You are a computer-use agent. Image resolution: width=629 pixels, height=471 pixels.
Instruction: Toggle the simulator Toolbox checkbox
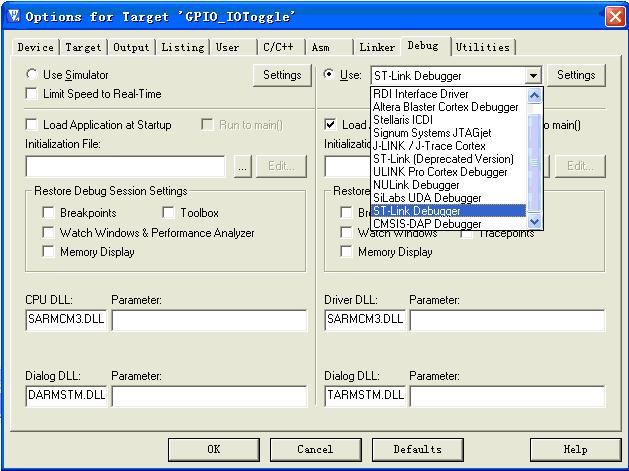click(x=168, y=212)
